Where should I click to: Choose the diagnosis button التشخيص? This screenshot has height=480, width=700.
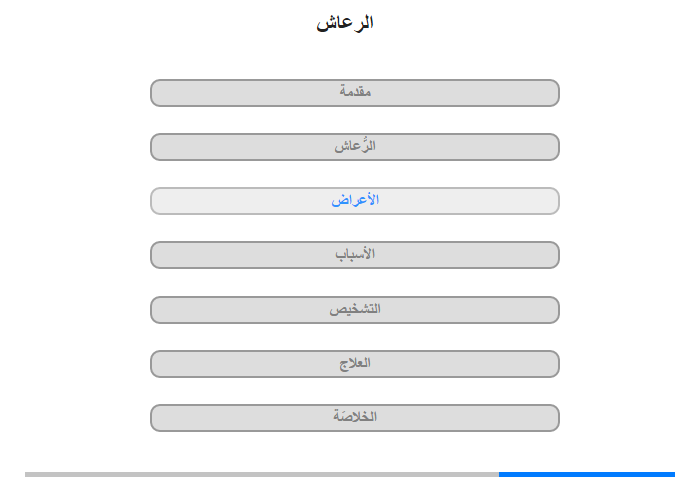[355, 310]
